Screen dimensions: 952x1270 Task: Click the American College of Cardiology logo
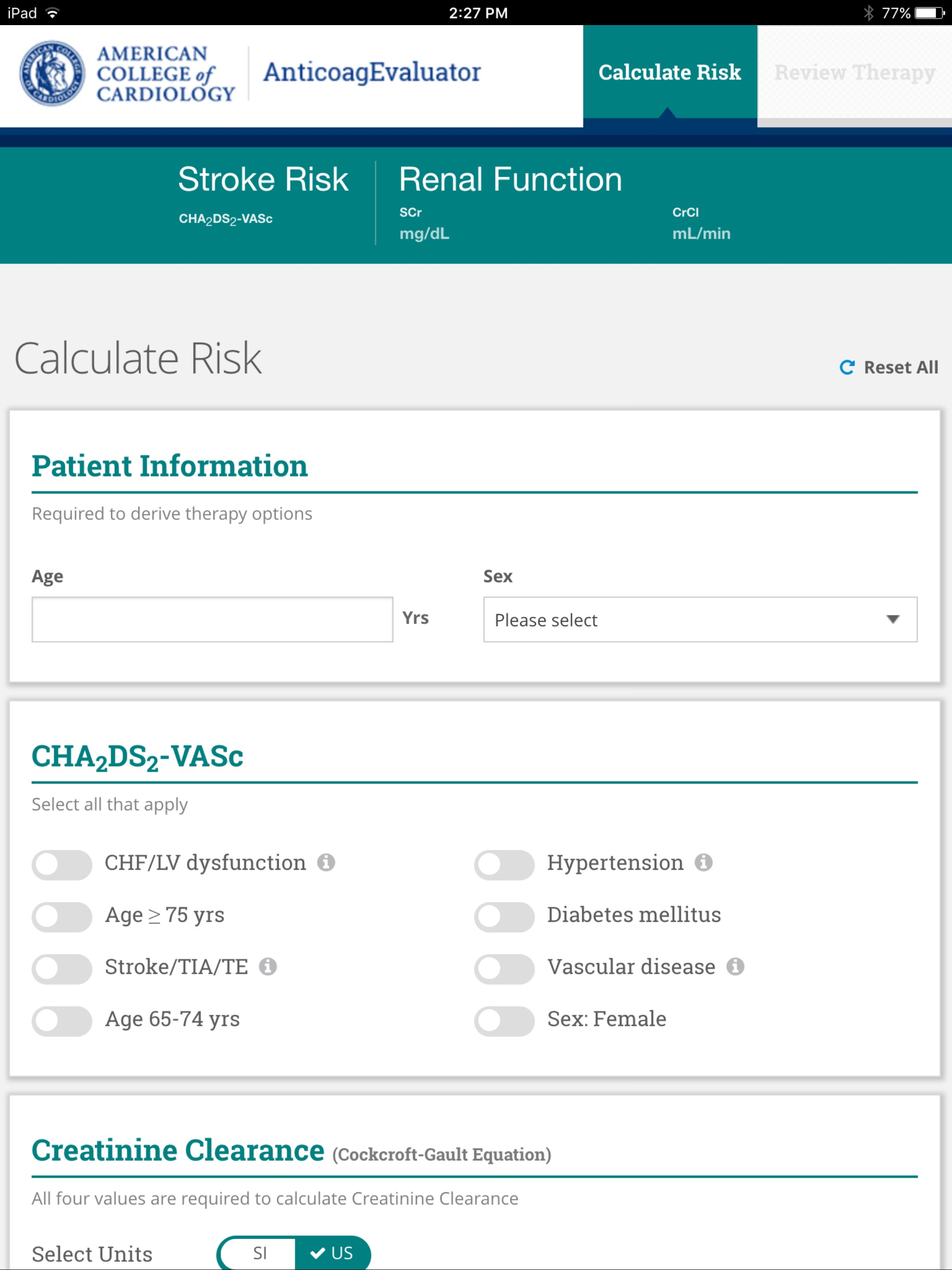[x=126, y=73]
